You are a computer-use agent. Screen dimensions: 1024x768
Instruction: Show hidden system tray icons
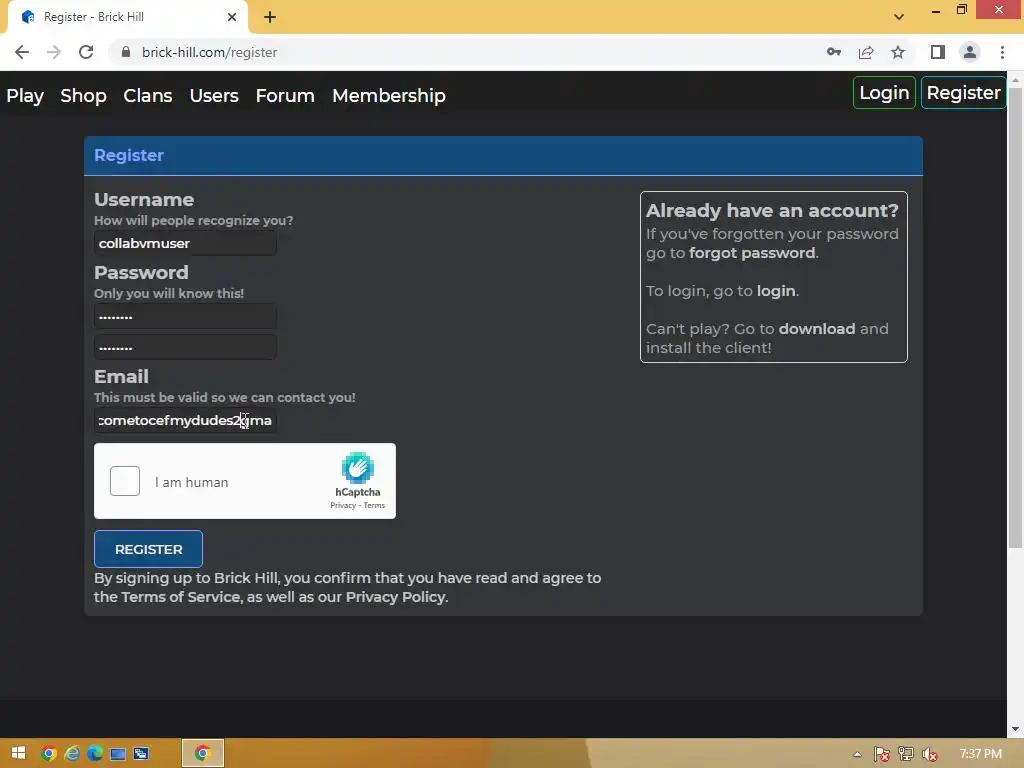tap(857, 754)
